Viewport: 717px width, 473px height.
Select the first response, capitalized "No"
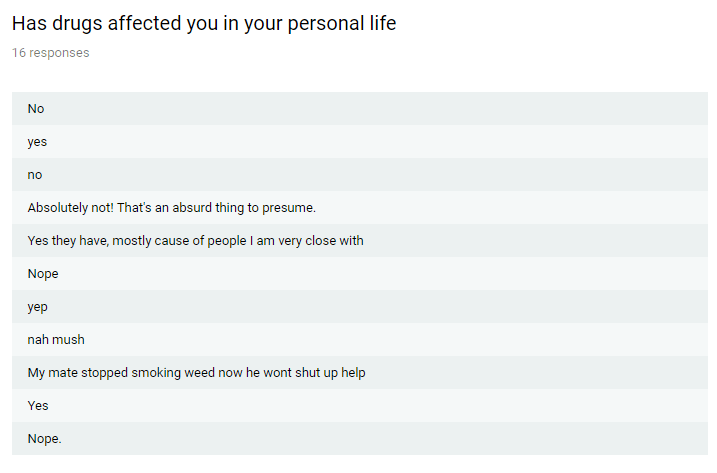36,108
